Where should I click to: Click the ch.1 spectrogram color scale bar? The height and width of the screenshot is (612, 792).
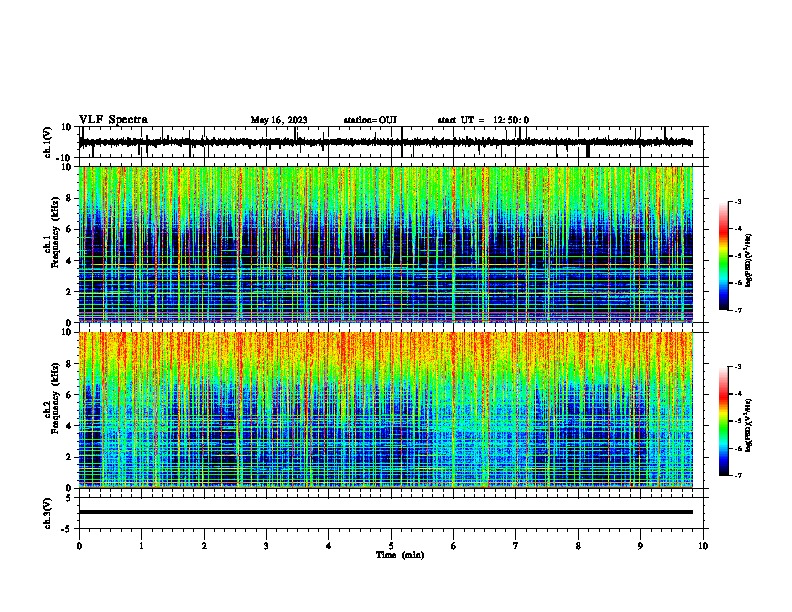click(x=724, y=256)
